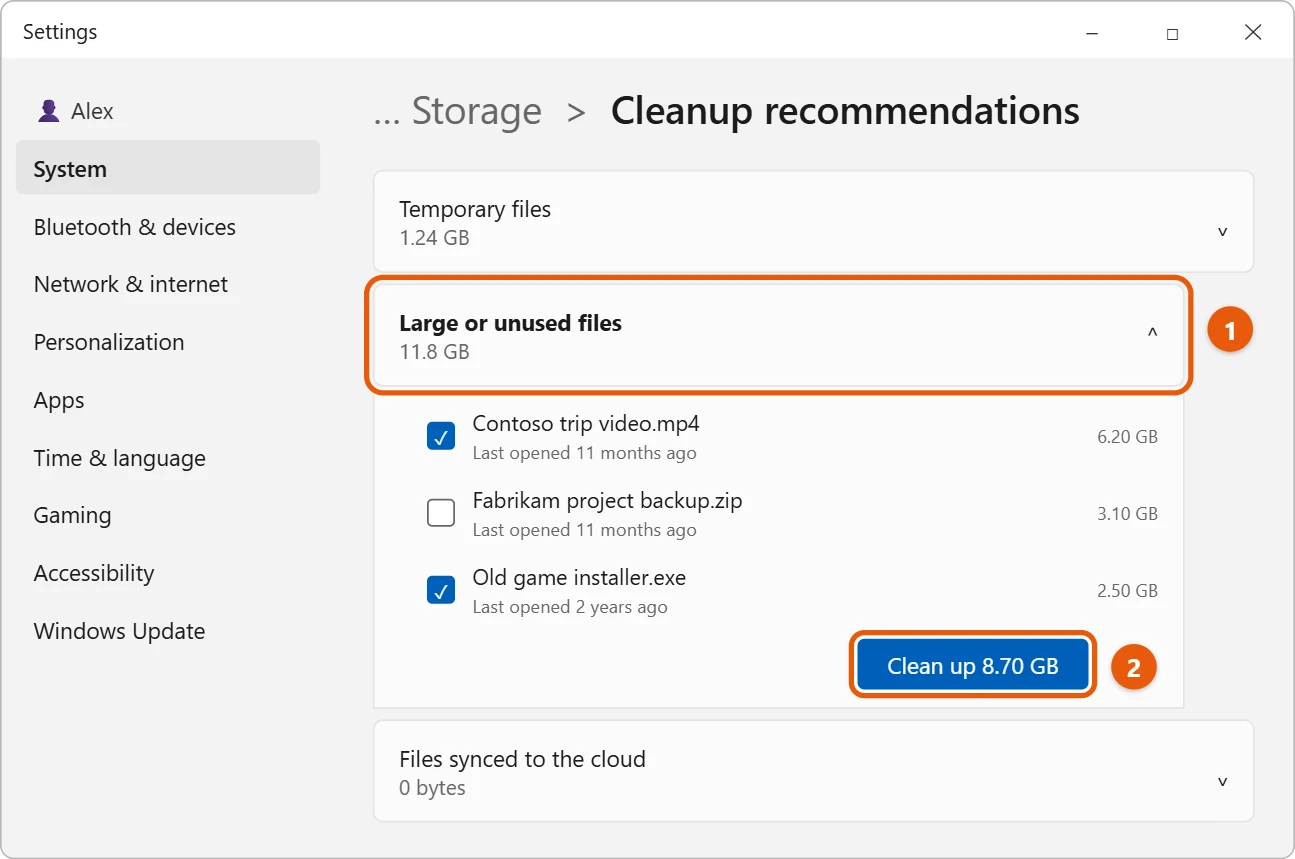
Task: Click the Files synced to the cloud heading
Action: pyautogui.click(x=522, y=759)
